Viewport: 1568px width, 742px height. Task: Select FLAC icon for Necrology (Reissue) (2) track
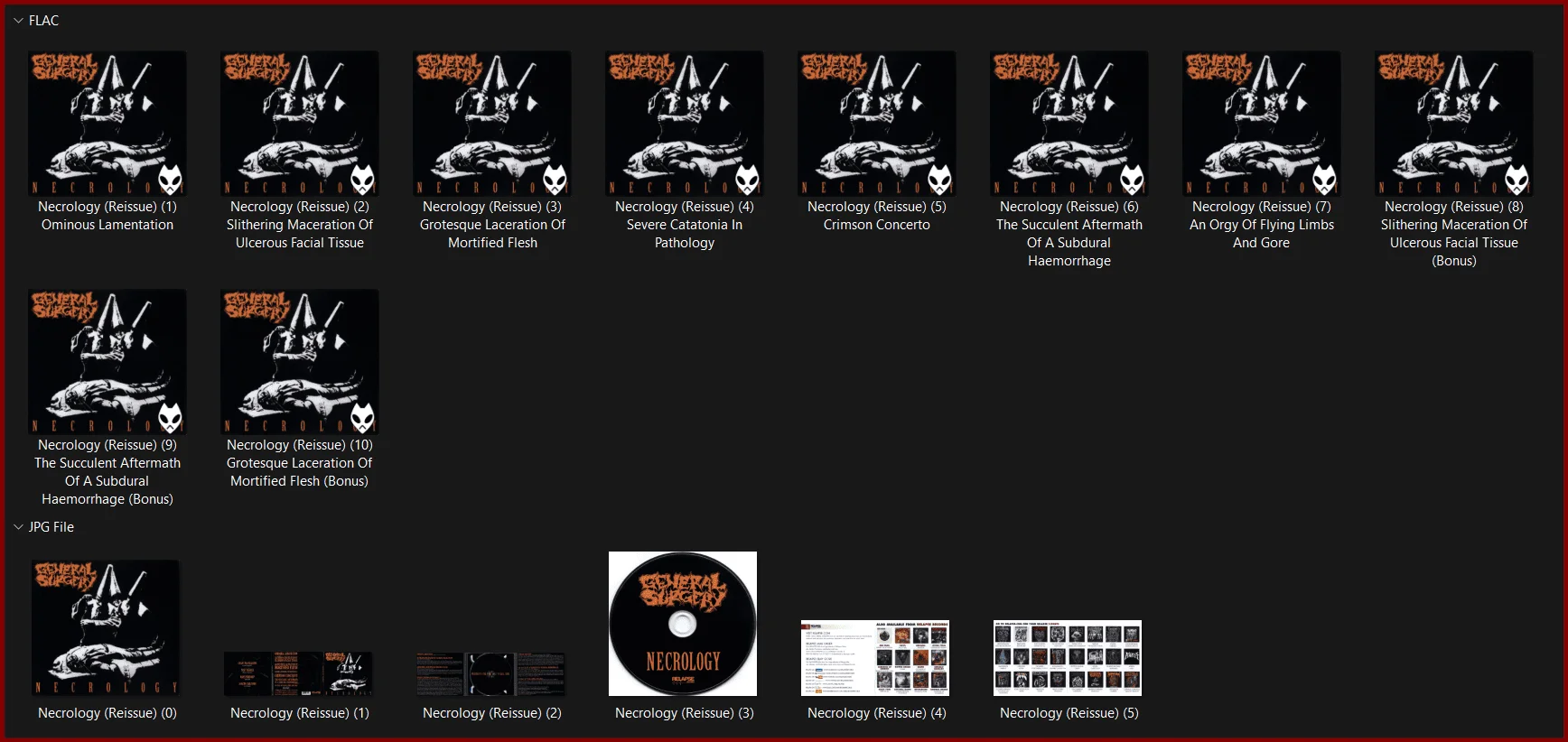click(x=300, y=124)
